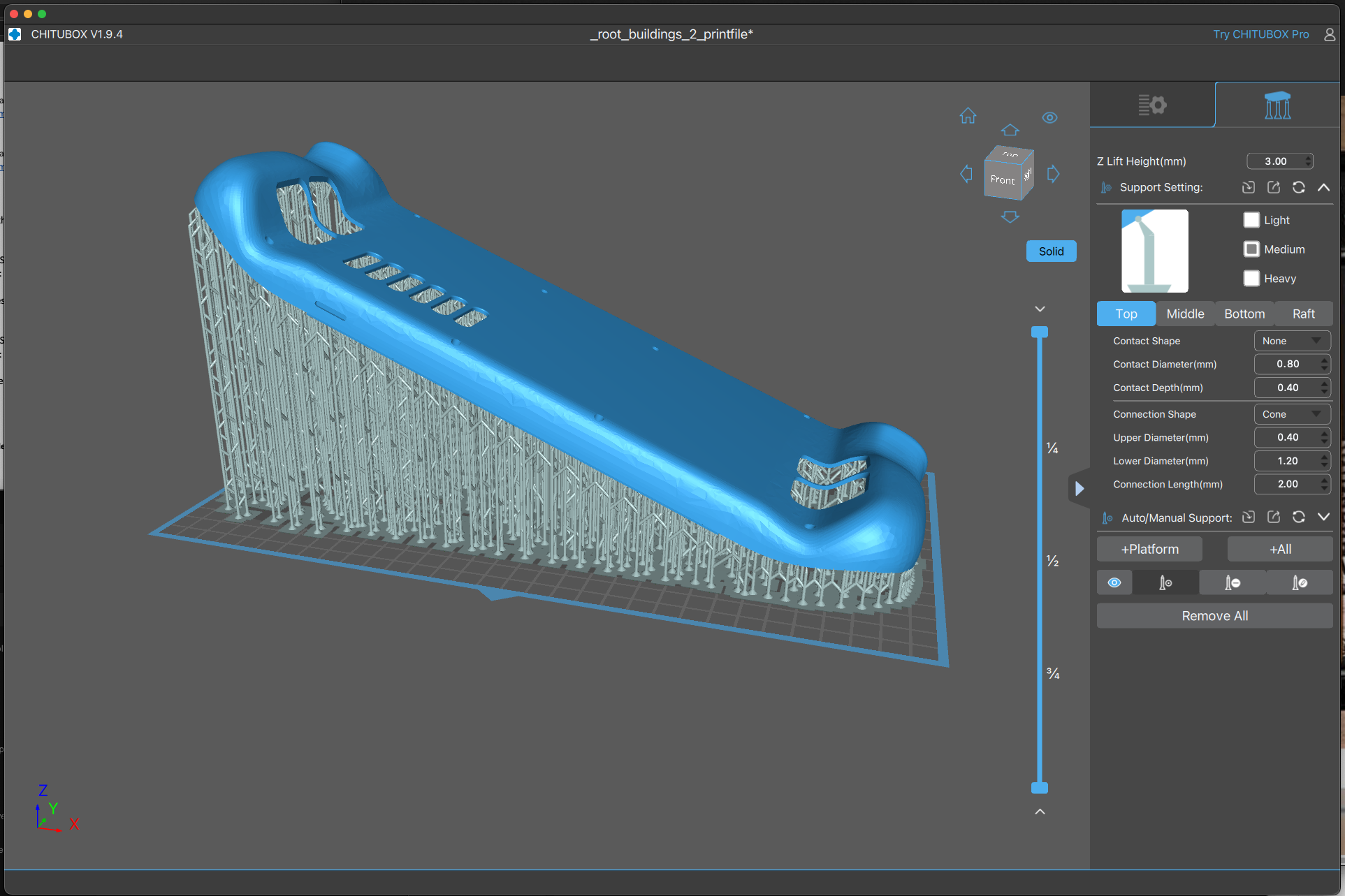The width and height of the screenshot is (1345, 896).
Task: Switch to the Middle tab
Action: 1185,314
